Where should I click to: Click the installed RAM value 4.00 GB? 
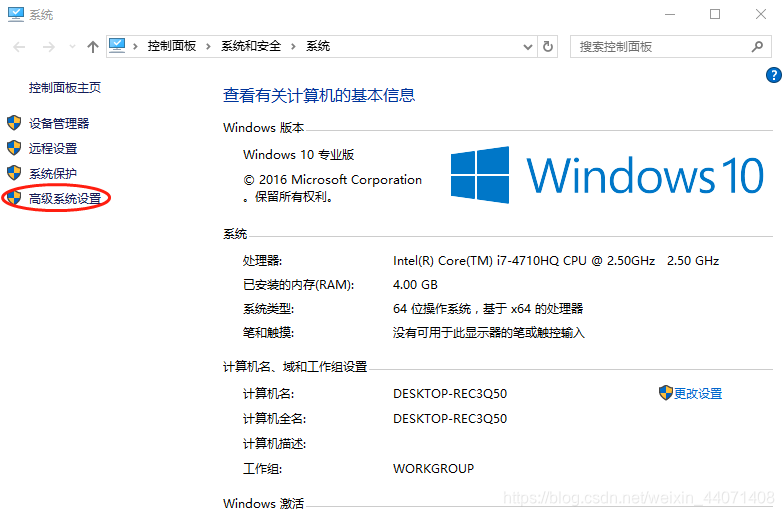coord(415,284)
